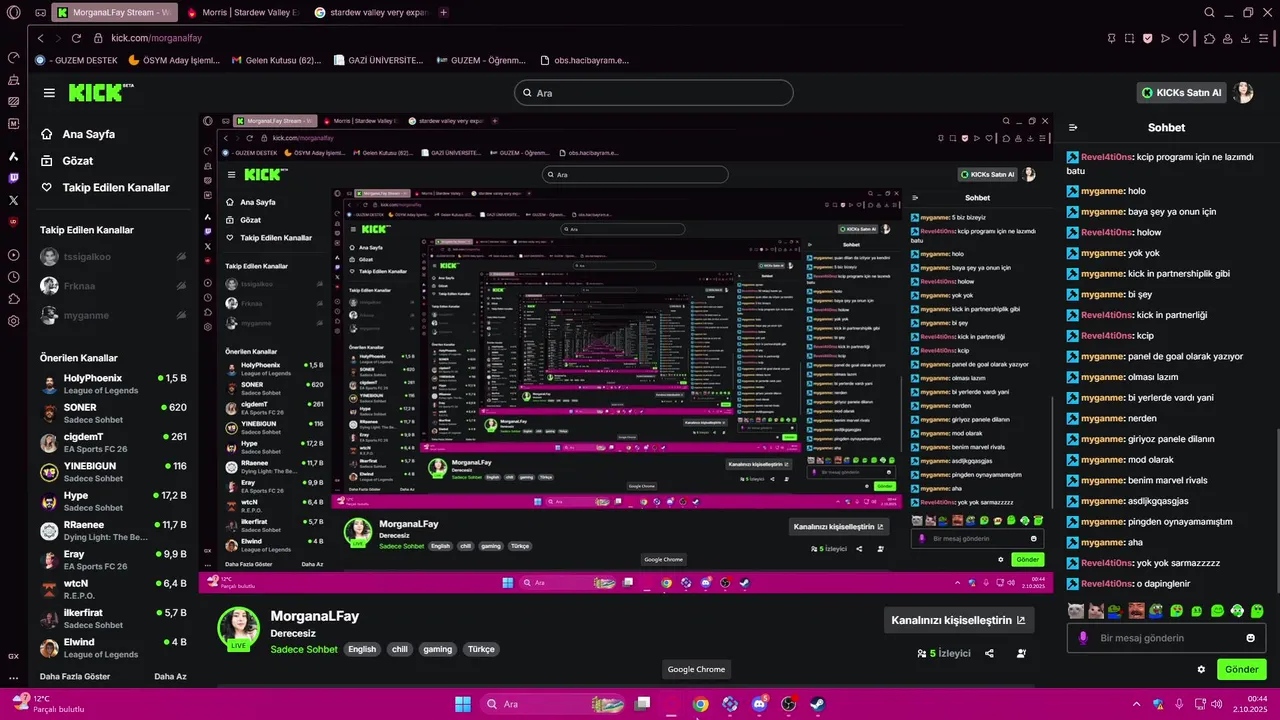Click the Kick logo
The image size is (1280, 720).
click(101, 92)
